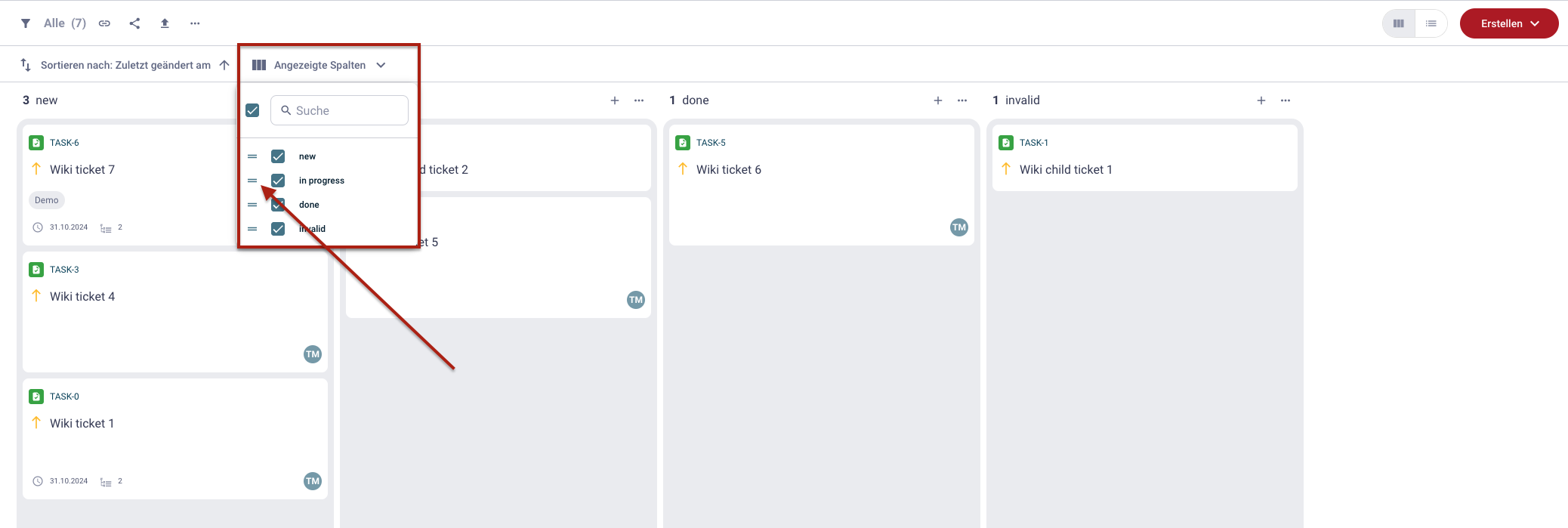Uncheck the 'invalid' column checkbox

click(x=278, y=229)
